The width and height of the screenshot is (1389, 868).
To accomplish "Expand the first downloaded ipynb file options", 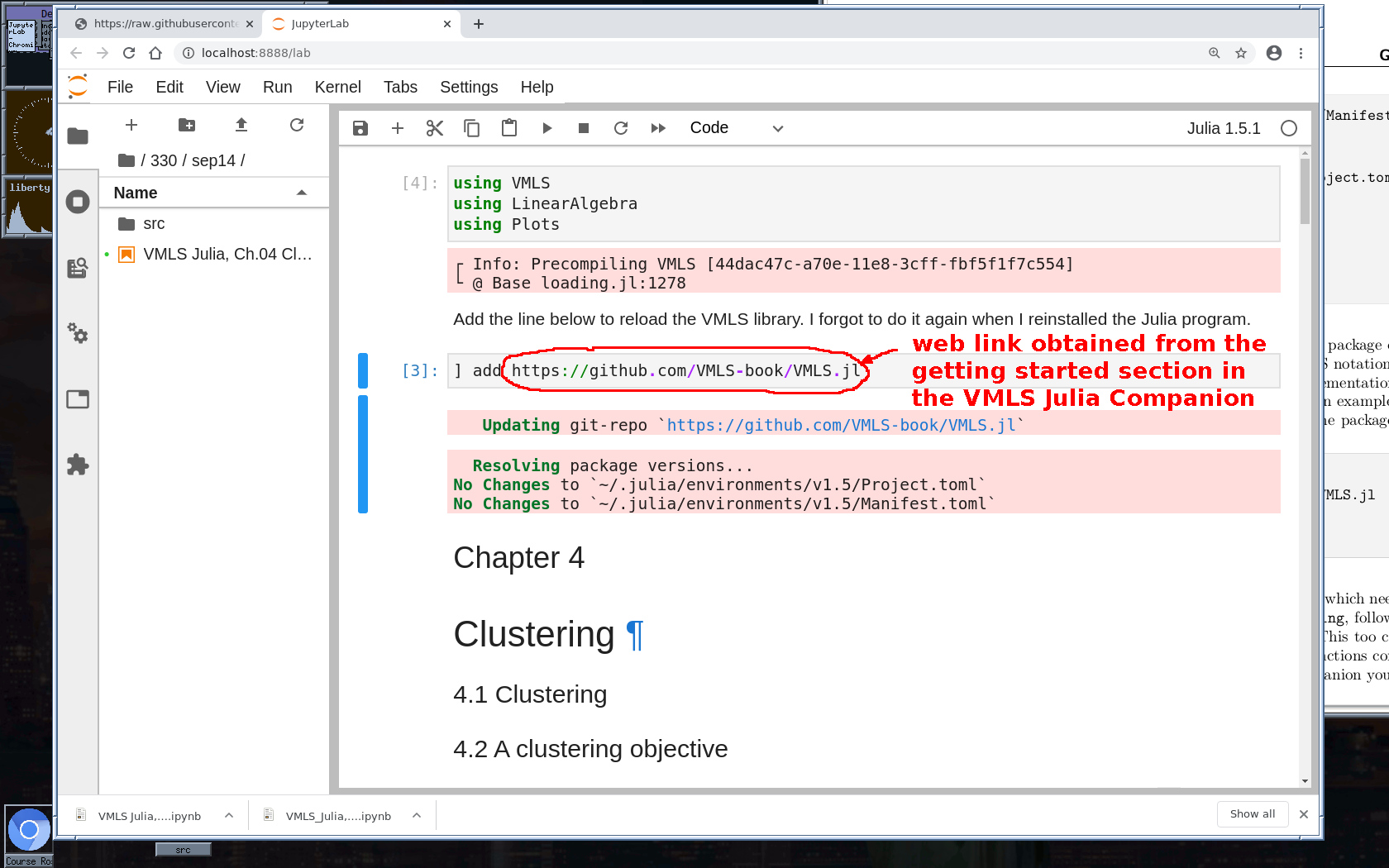I will tap(229, 816).
